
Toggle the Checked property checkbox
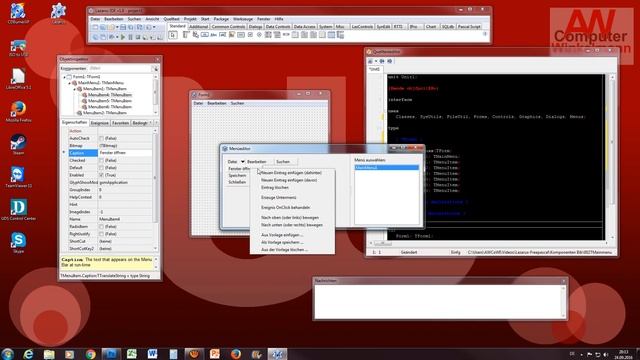tap(101, 160)
